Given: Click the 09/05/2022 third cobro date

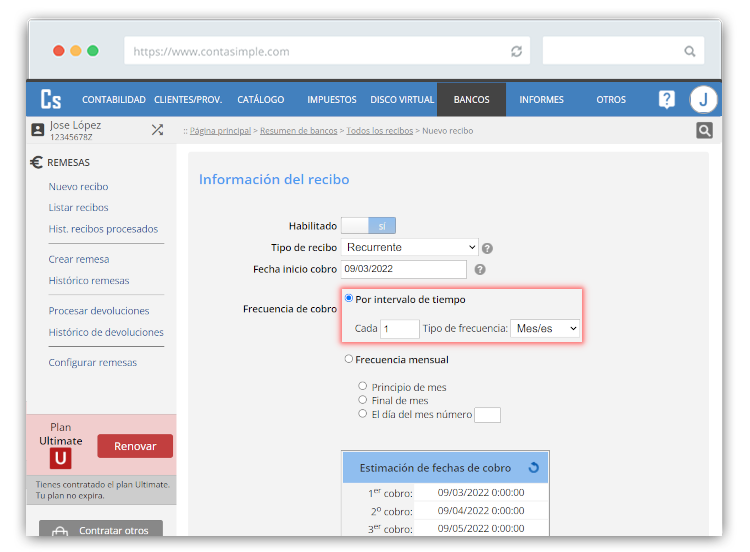Looking at the screenshot, I should click(x=481, y=529).
